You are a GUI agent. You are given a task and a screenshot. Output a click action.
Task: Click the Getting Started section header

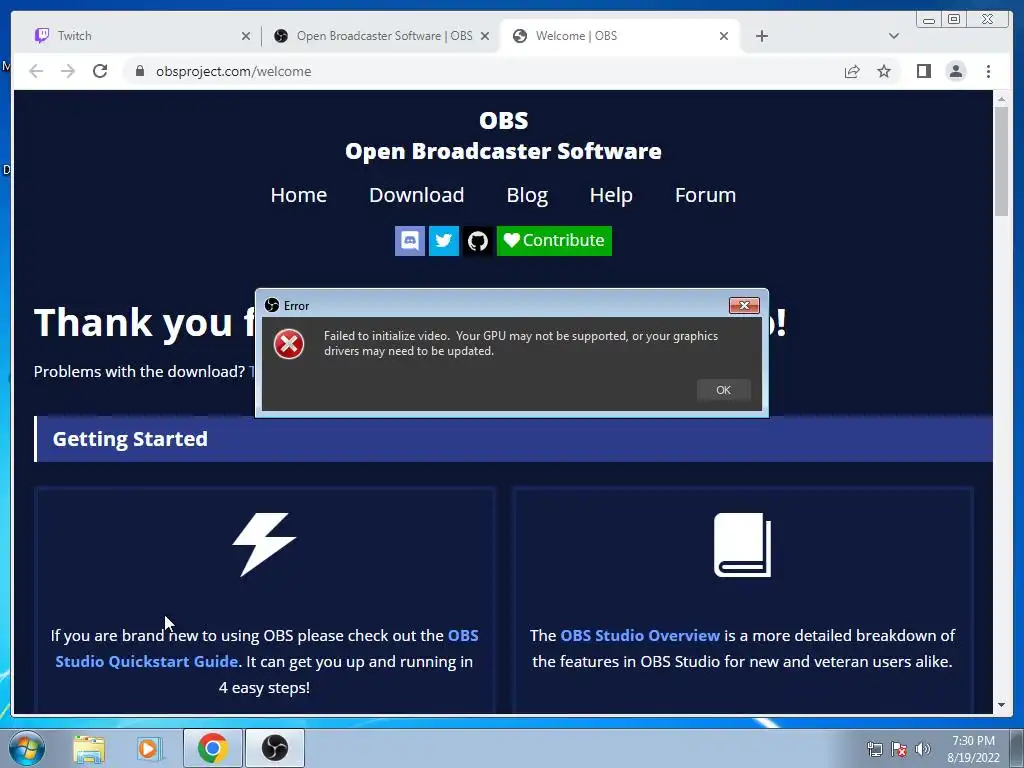[513, 439]
